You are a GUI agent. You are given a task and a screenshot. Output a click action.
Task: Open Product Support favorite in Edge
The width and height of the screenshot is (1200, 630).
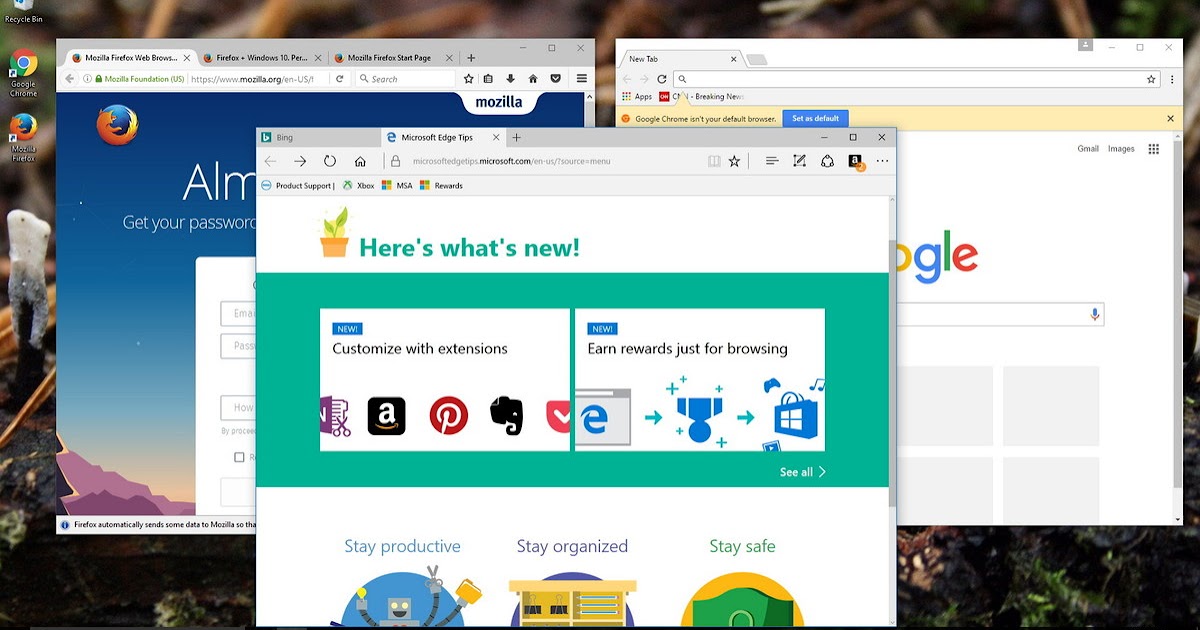coord(298,185)
